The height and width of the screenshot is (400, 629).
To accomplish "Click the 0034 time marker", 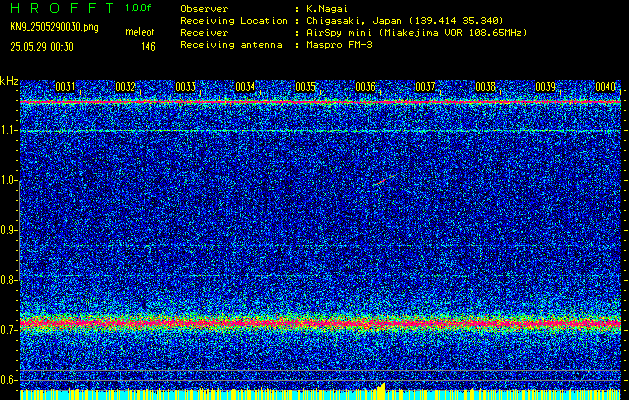I will [245, 87].
